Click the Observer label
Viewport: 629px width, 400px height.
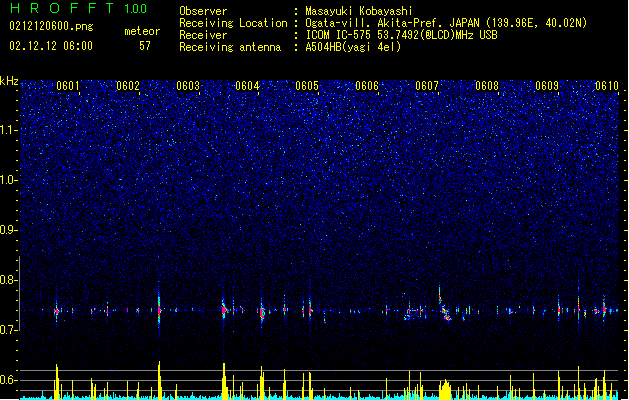203,11
